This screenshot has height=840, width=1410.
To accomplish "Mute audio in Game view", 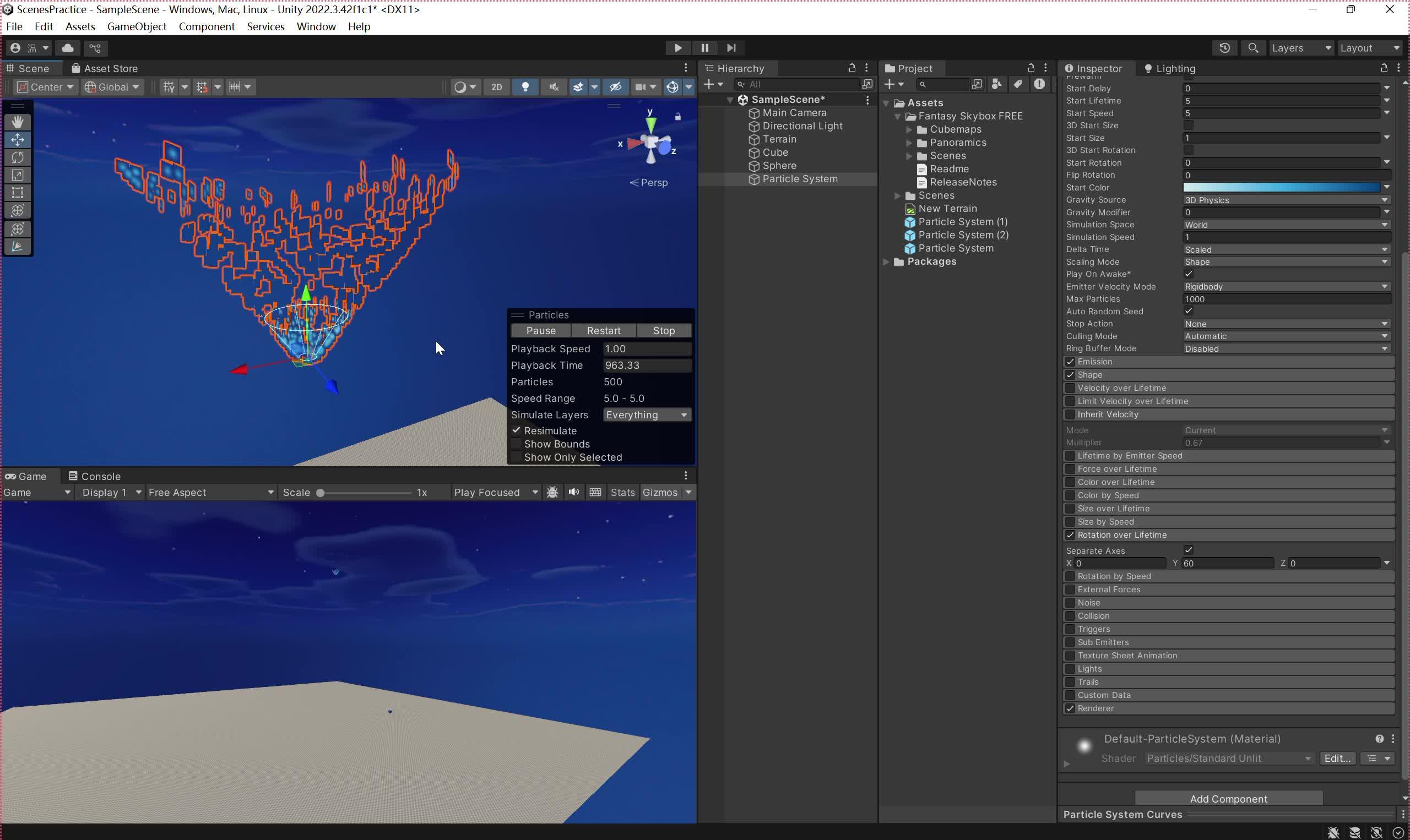I will 573,493.
